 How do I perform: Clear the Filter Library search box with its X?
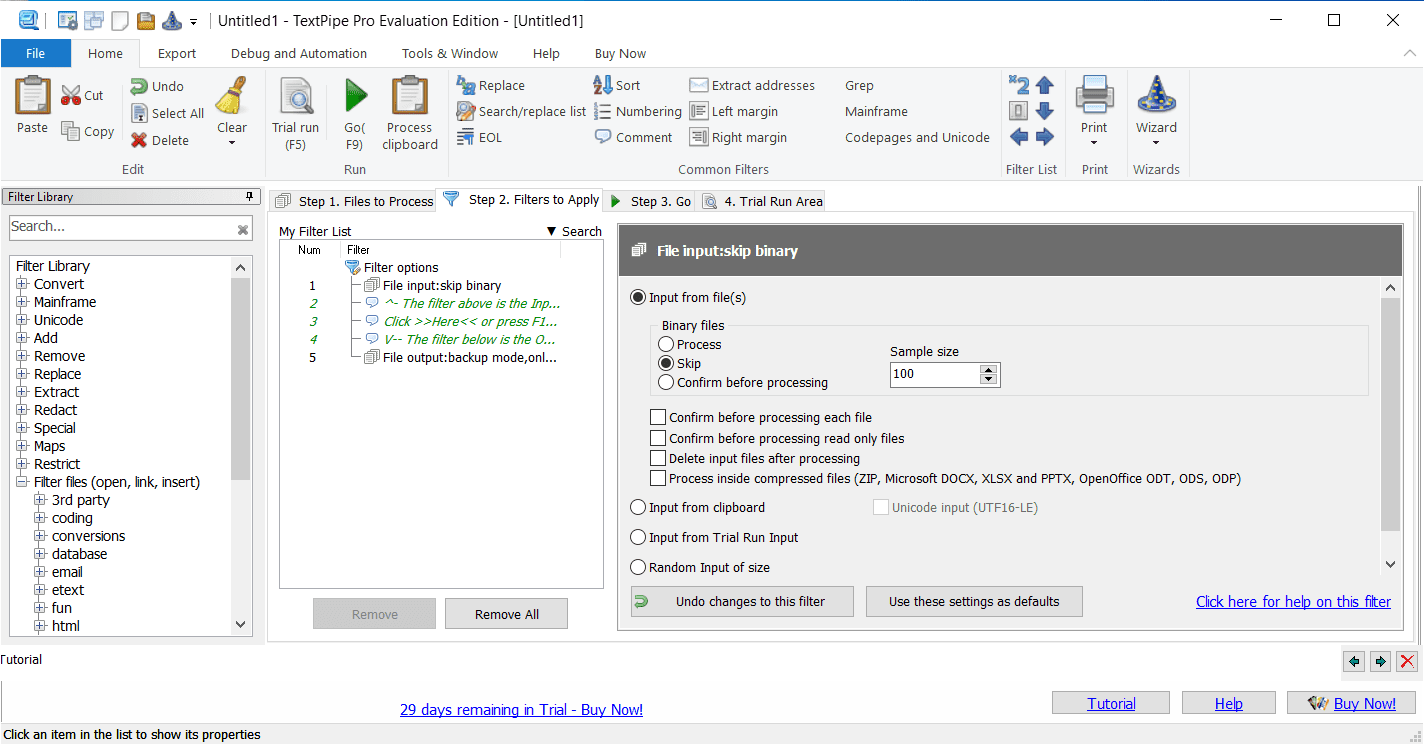(243, 230)
